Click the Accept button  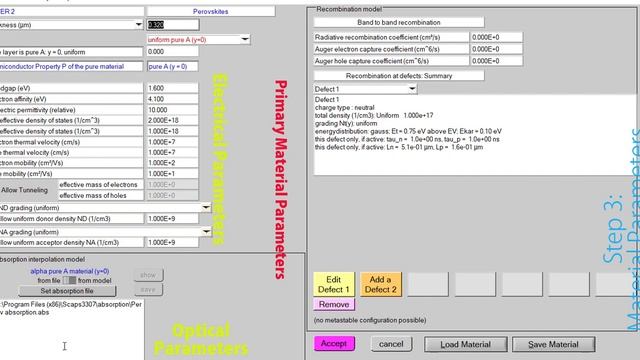pyautogui.click(x=334, y=343)
